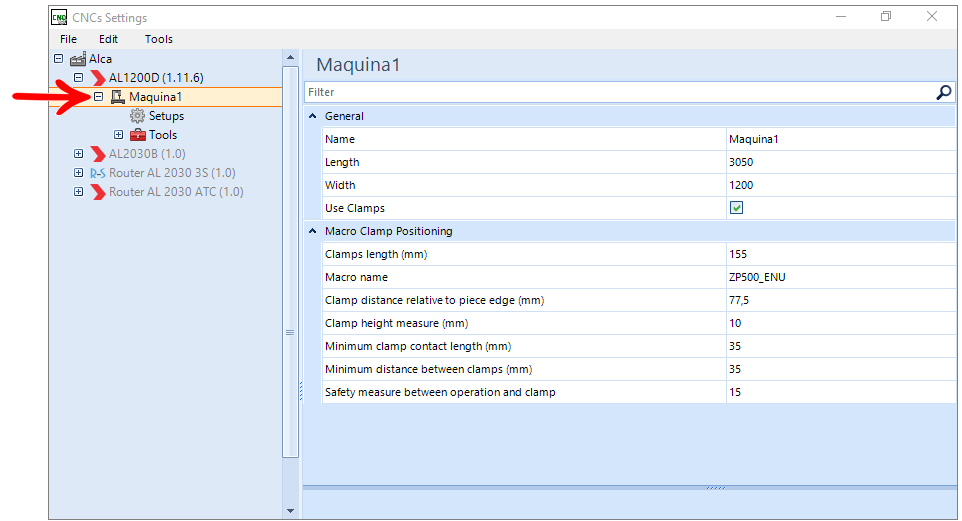962x521 pixels.
Task: Select the Setups tree item
Action: pyautogui.click(x=166, y=116)
